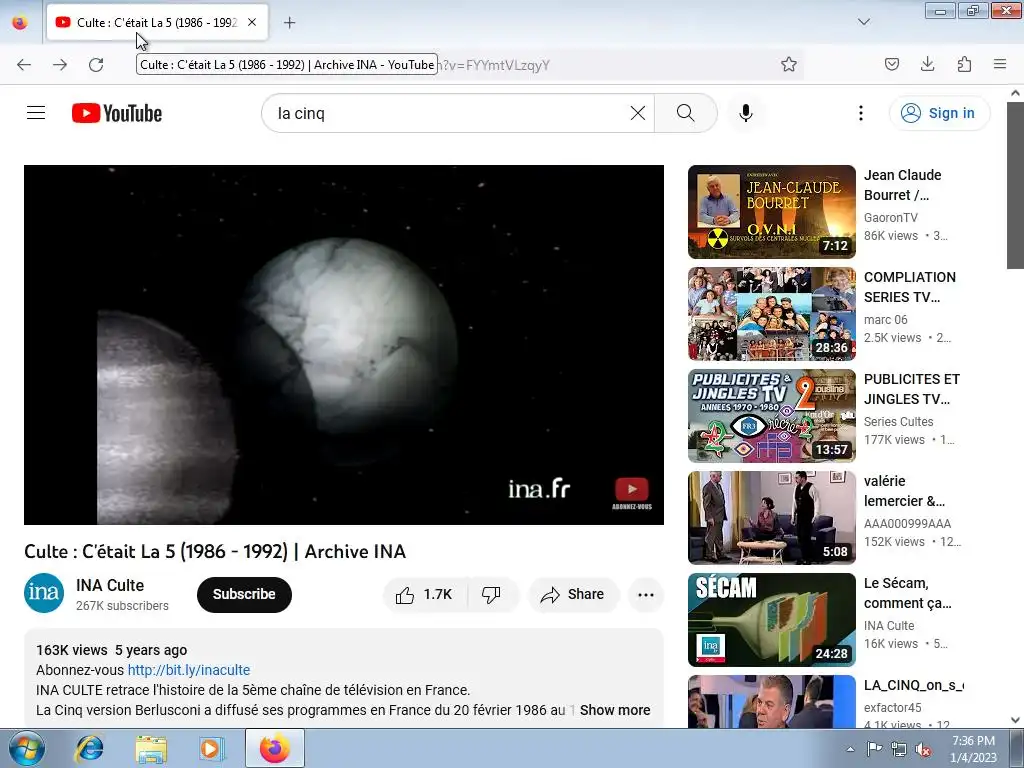Reload the page
Image resolution: width=1024 pixels, height=768 pixels.
pos(96,64)
